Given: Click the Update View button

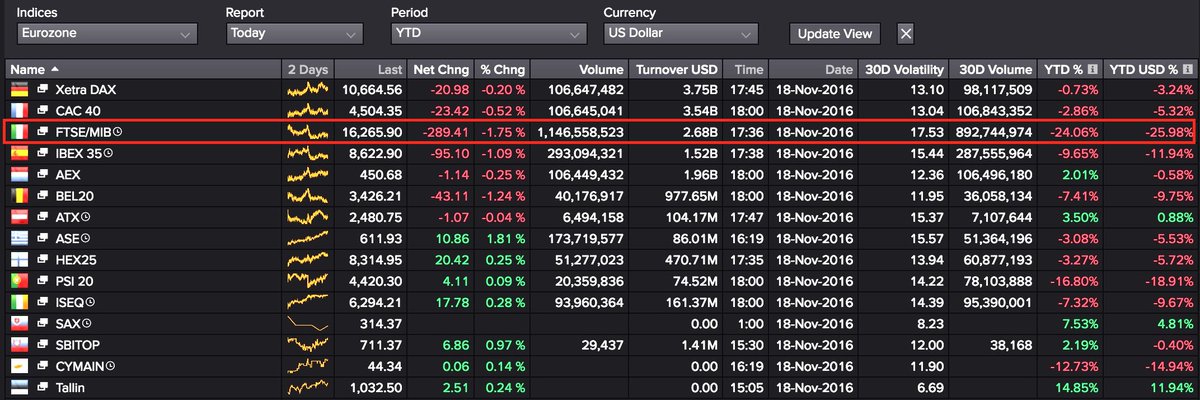Looking at the screenshot, I should pos(835,33).
